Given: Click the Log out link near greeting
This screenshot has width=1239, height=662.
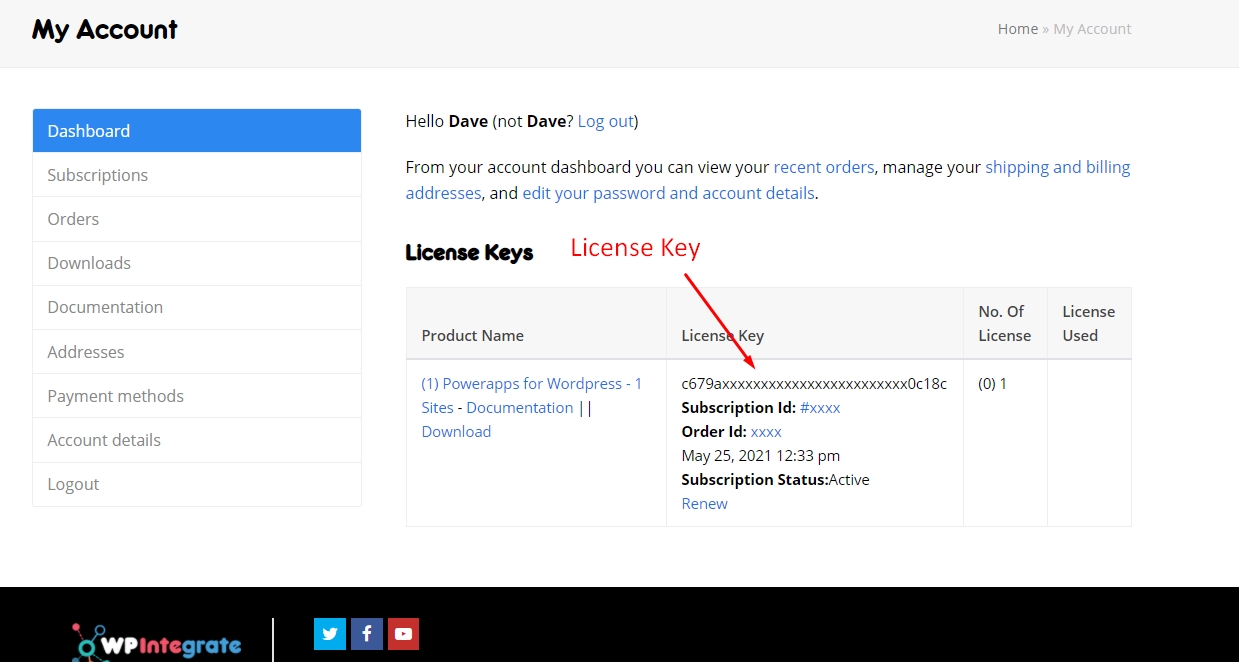Looking at the screenshot, I should click(x=605, y=121).
